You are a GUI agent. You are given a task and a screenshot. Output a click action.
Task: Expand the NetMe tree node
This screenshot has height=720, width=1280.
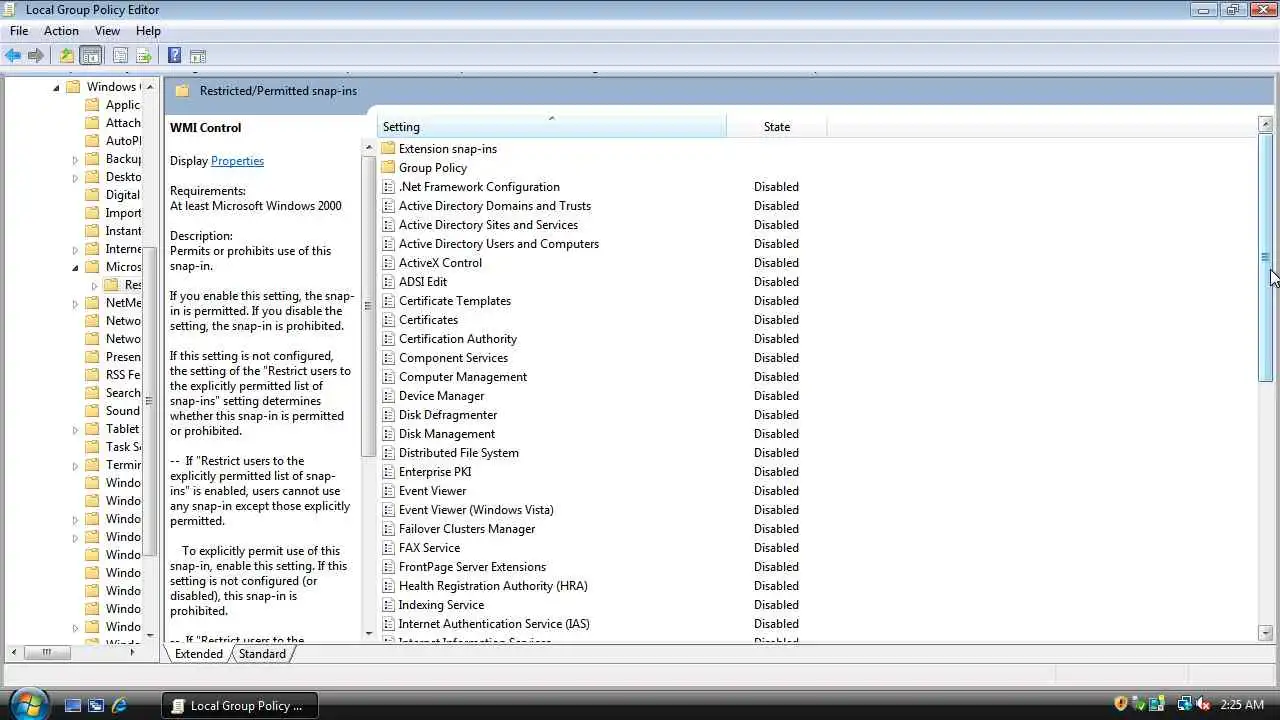click(x=75, y=303)
